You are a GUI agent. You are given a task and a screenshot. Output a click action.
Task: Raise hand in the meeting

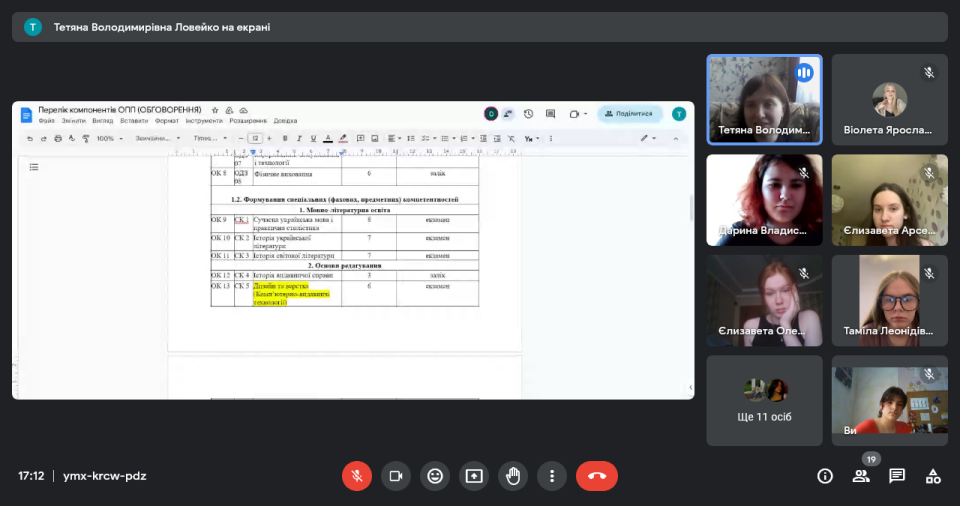(x=513, y=476)
